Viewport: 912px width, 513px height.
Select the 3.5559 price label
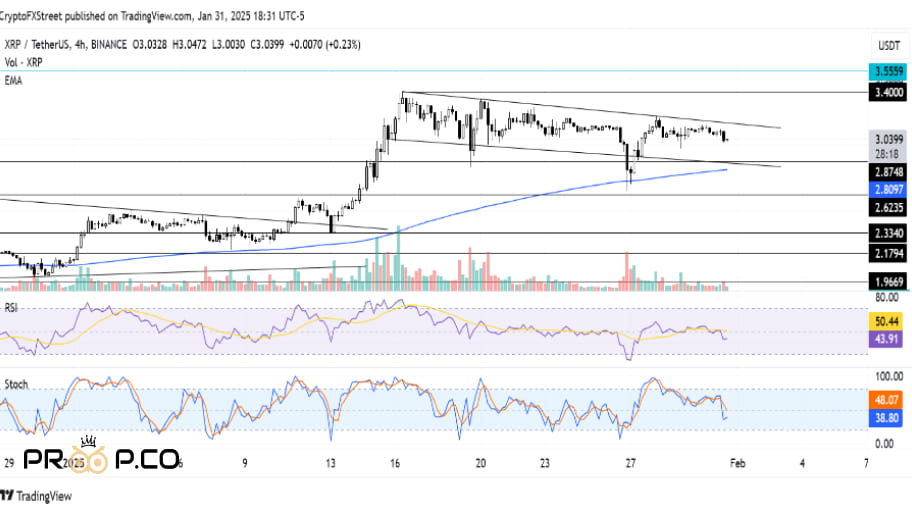[x=888, y=72]
